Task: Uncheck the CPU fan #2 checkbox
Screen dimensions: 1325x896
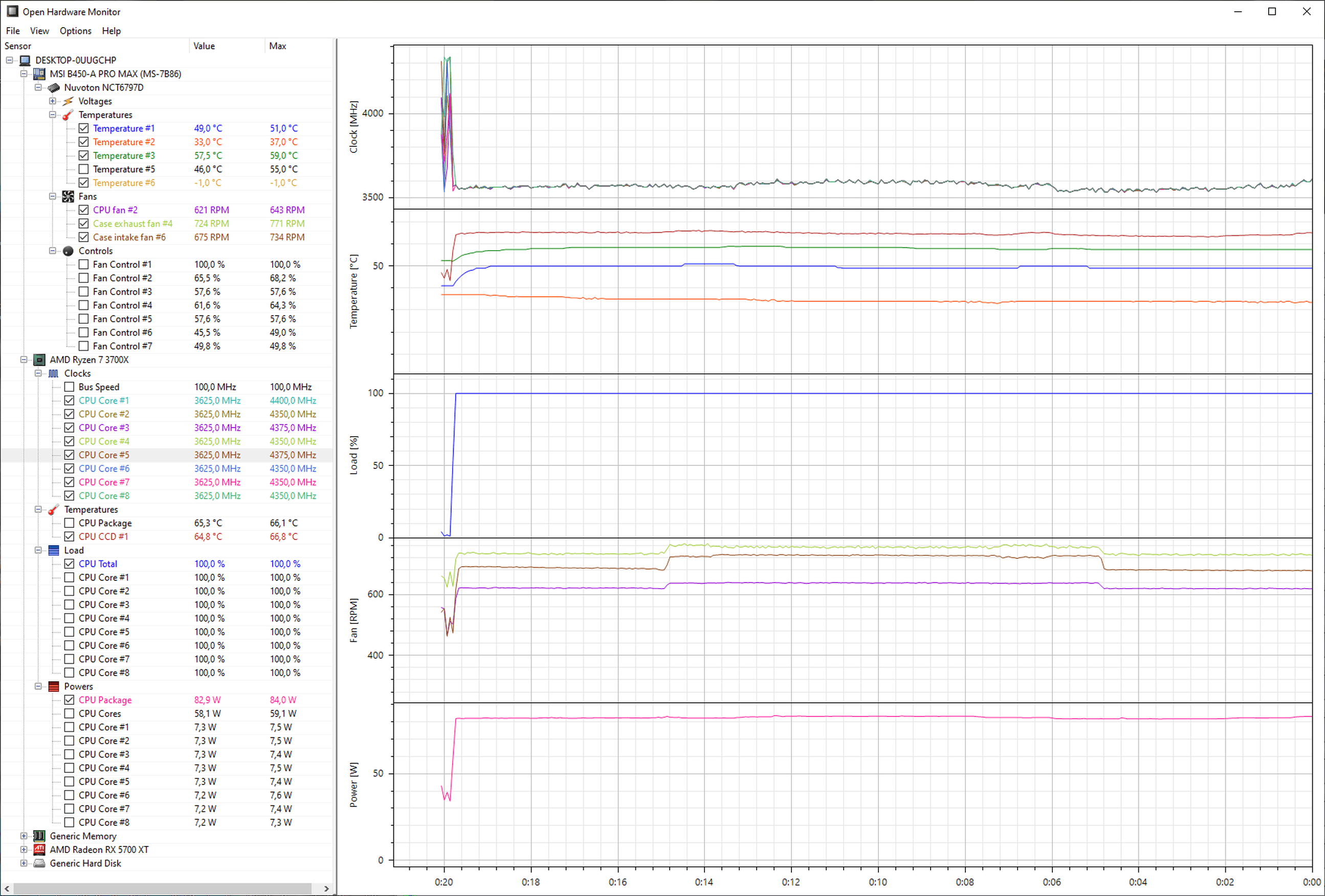Action: tap(84, 210)
